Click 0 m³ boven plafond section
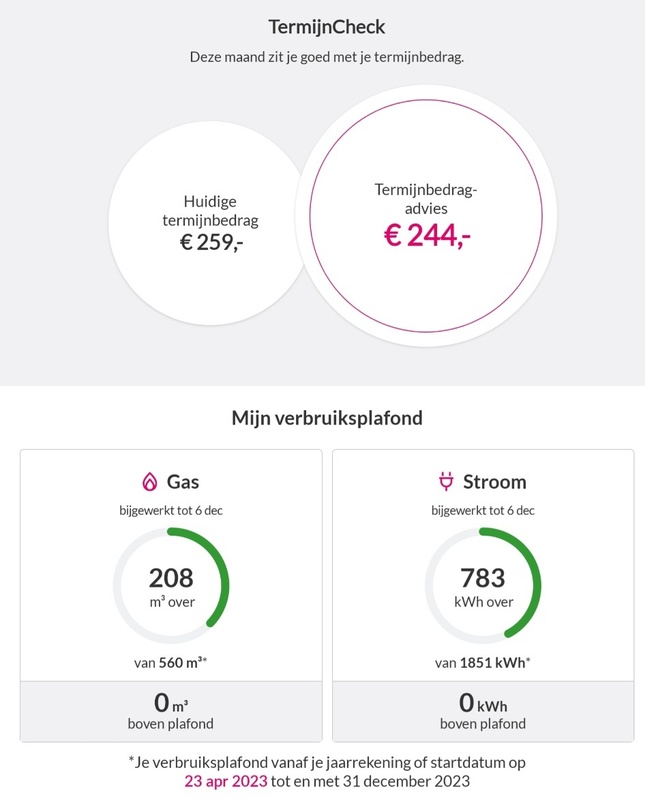Screen dimensions: 645x800 pos(171,711)
